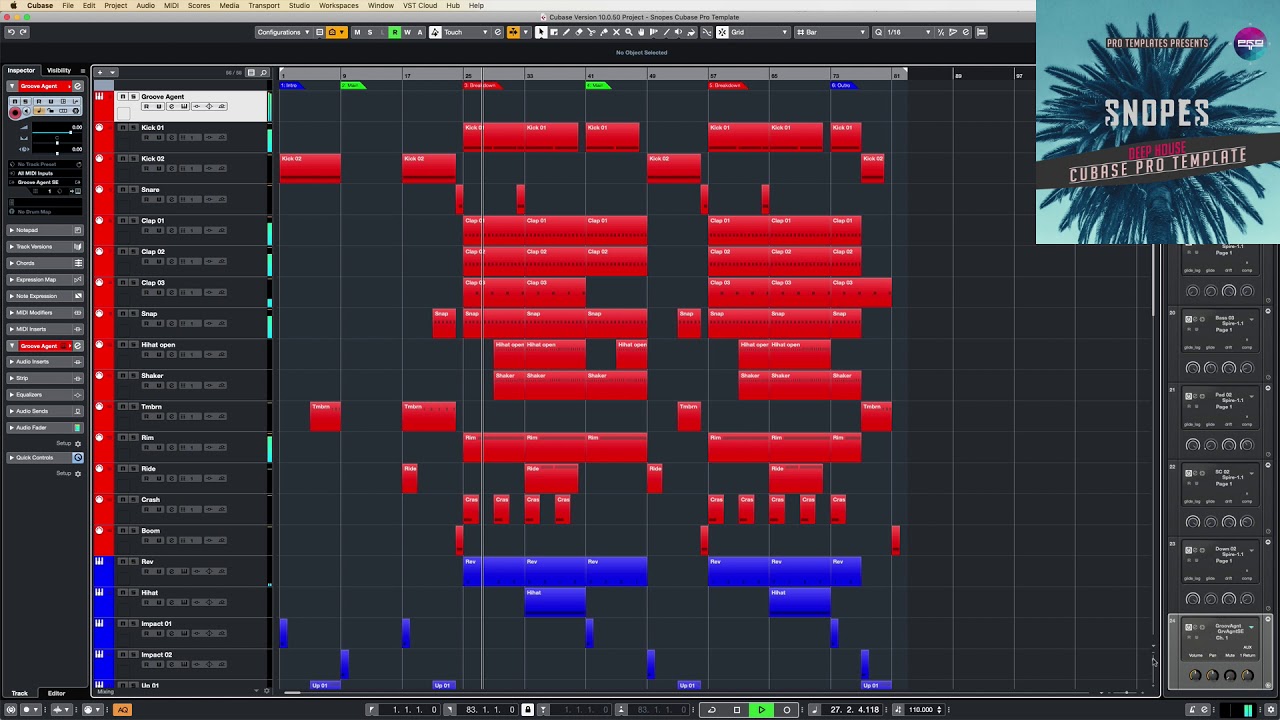
Task: Toggle global Mute M in toolbar
Action: 357,32
